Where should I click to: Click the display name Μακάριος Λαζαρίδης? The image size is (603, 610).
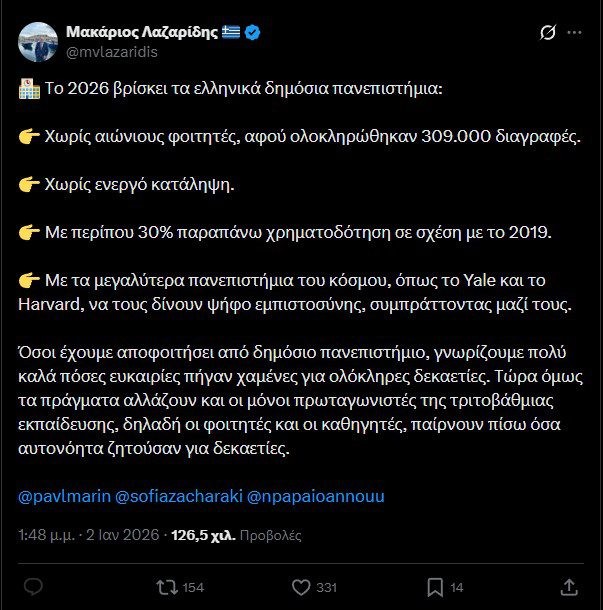click(142, 32)
